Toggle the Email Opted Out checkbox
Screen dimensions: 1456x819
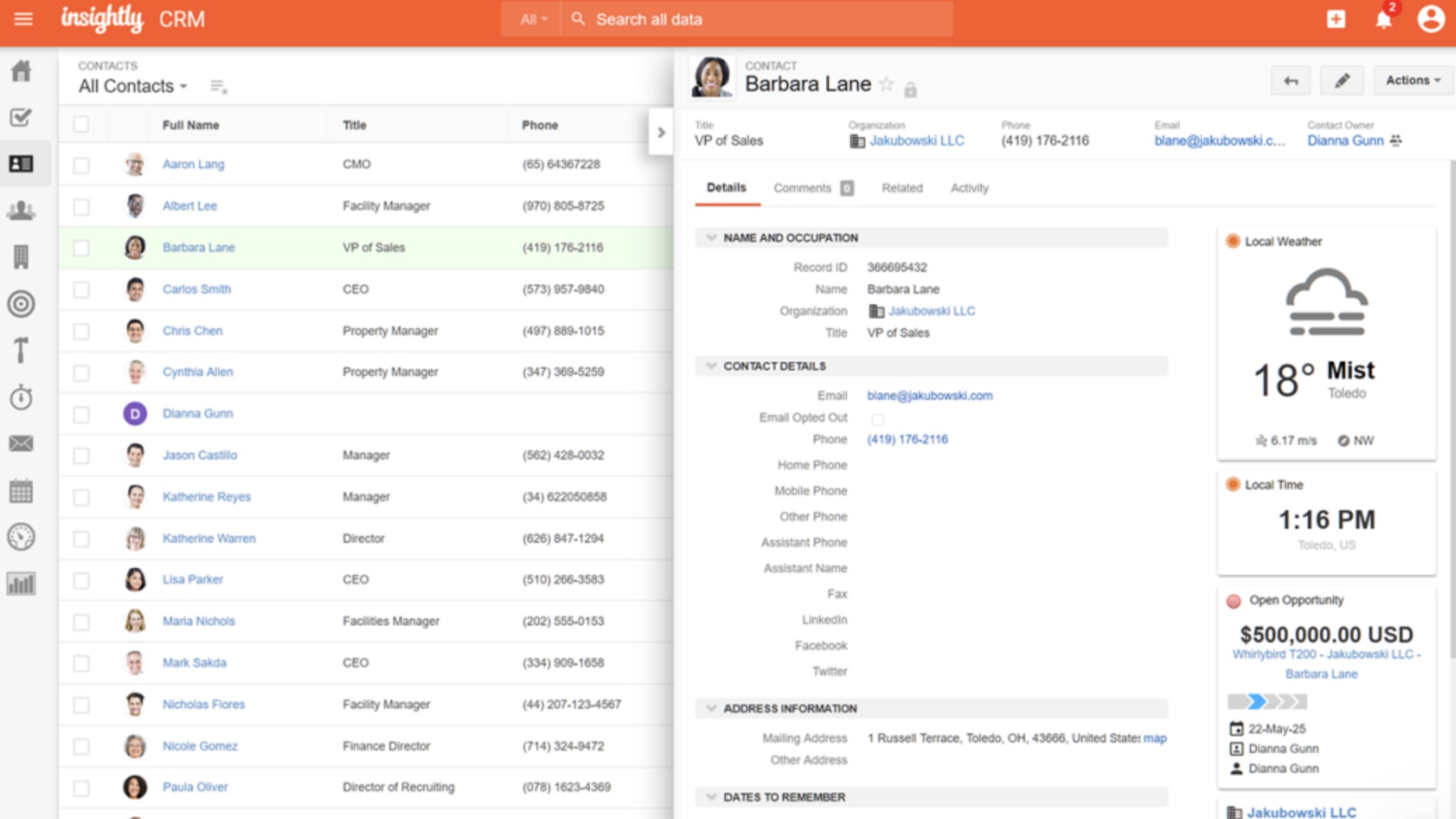(x=877, y=419)
